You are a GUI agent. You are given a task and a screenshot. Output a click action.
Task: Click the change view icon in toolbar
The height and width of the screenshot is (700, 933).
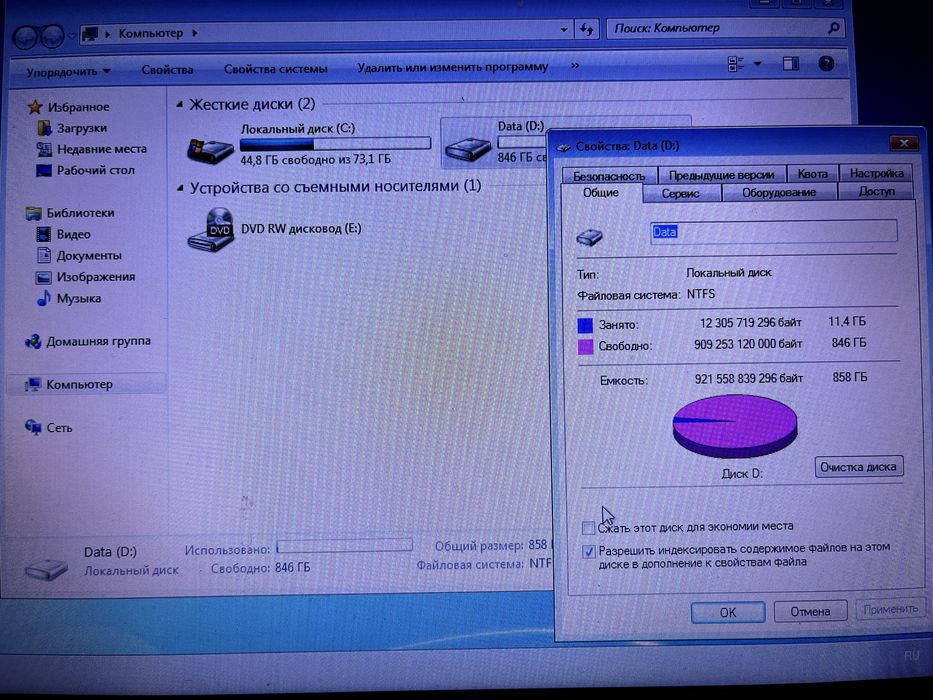coord(737,64)
